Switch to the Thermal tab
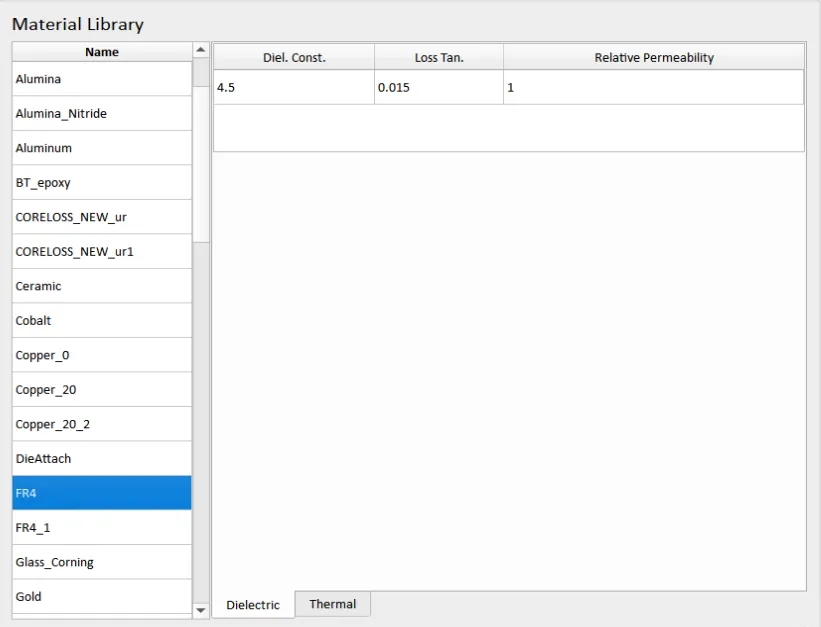The height and width of the screenshot is (627, 821). (333, 604)
